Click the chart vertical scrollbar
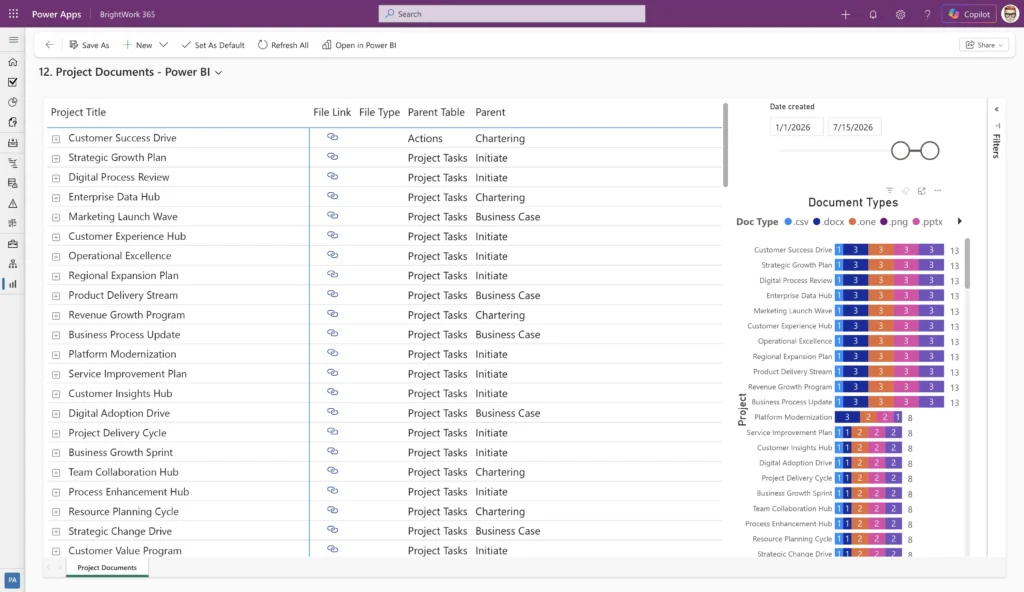1024x592 pixels. [967, 263]
